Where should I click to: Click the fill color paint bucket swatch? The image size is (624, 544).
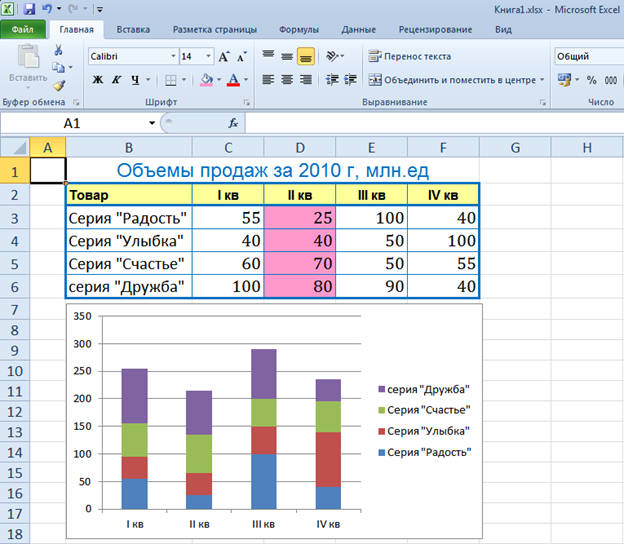point(206,80)
